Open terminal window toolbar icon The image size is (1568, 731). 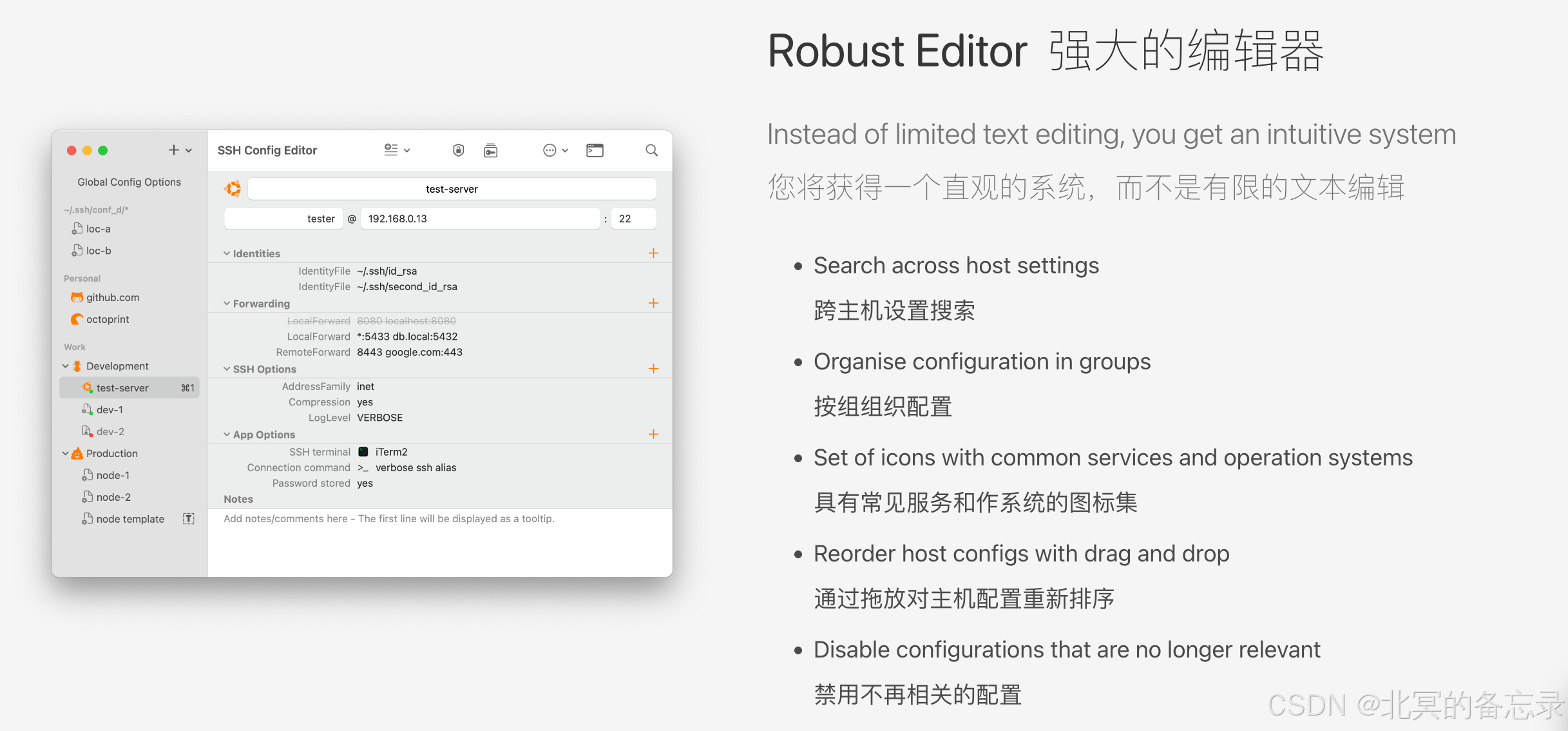point(595,150)
